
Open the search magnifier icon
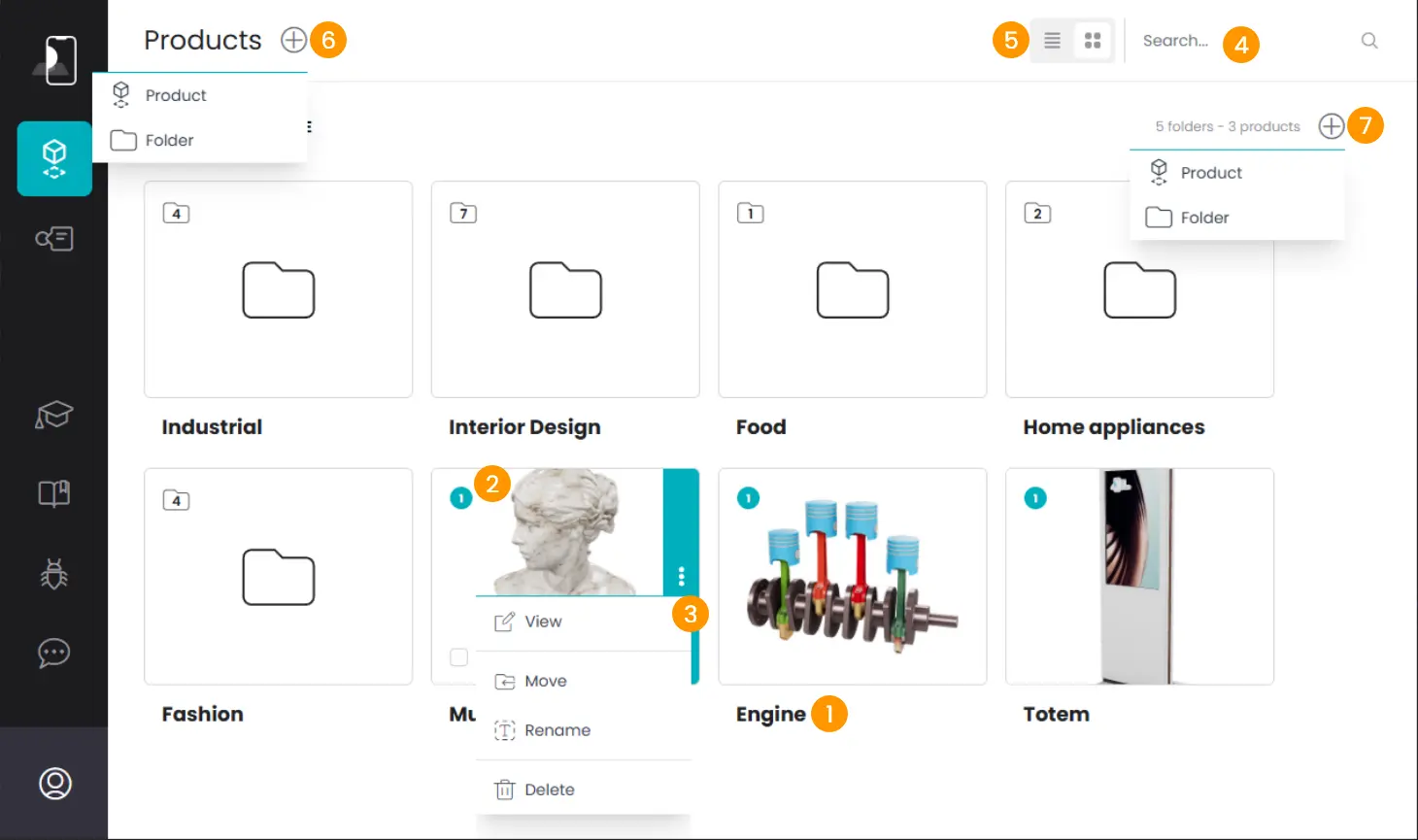(x=1369, y=41)
